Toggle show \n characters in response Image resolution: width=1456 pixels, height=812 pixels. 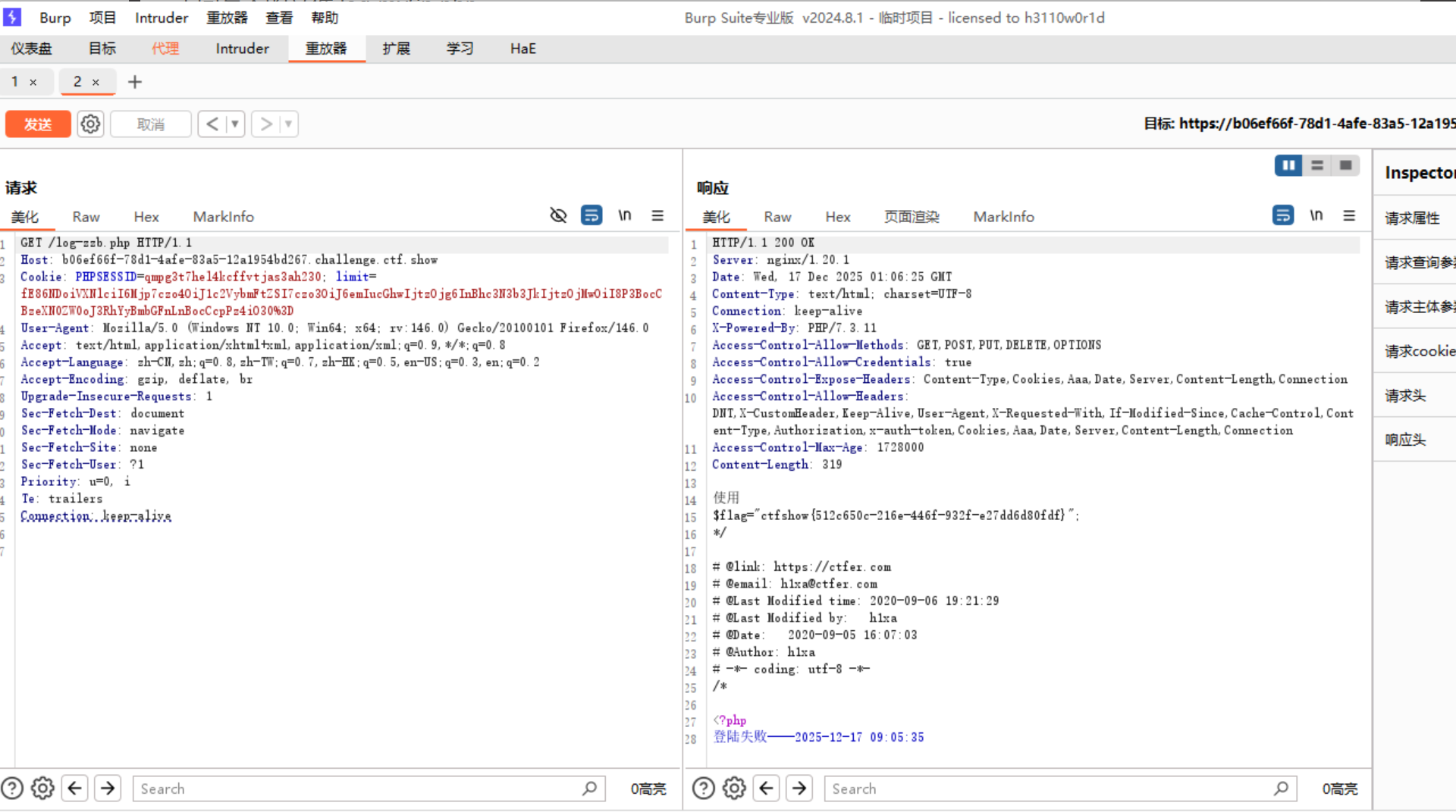(1316, 215)
